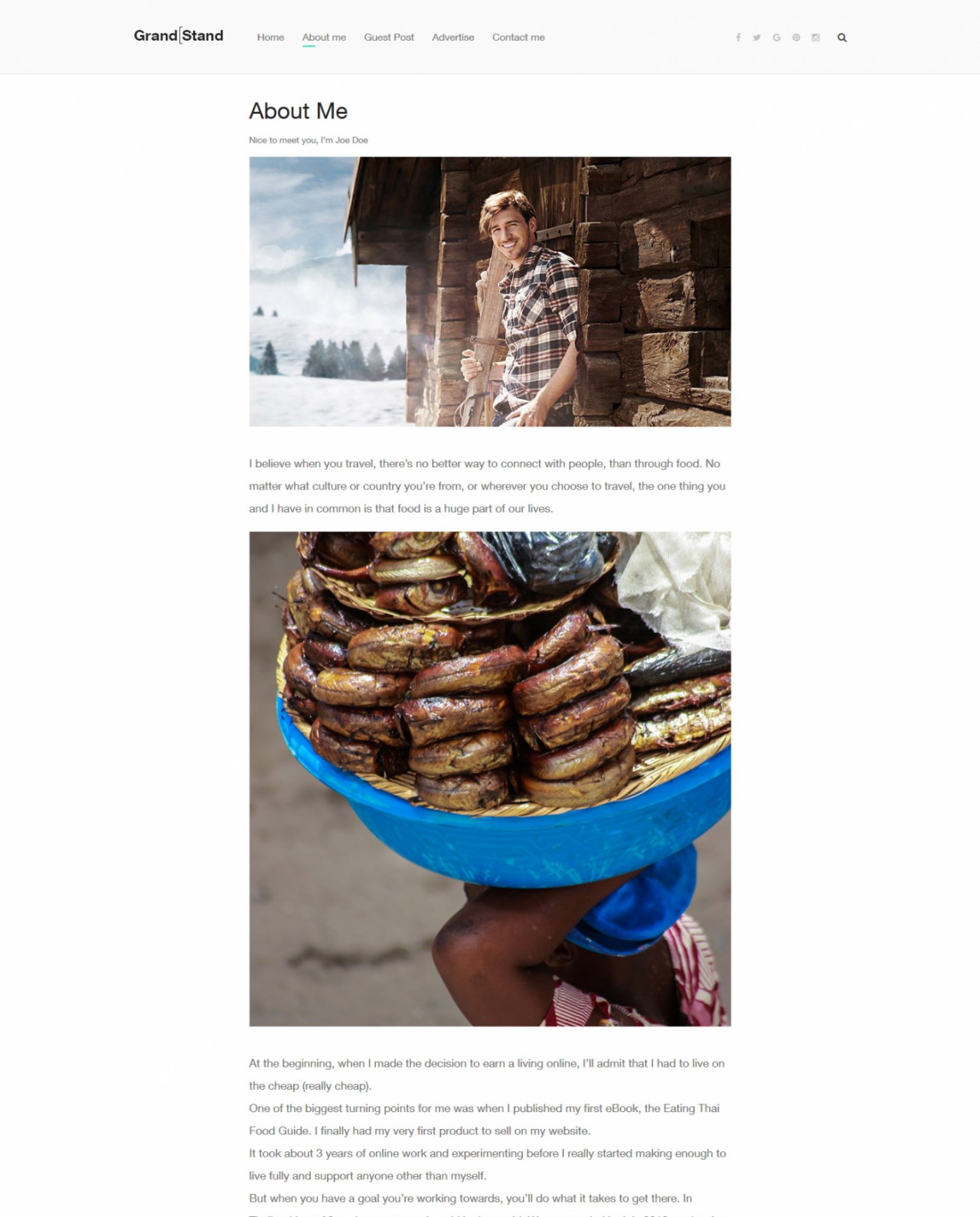
Task: Click the 'Nice to meet you' subtitle
Action: 309,140
